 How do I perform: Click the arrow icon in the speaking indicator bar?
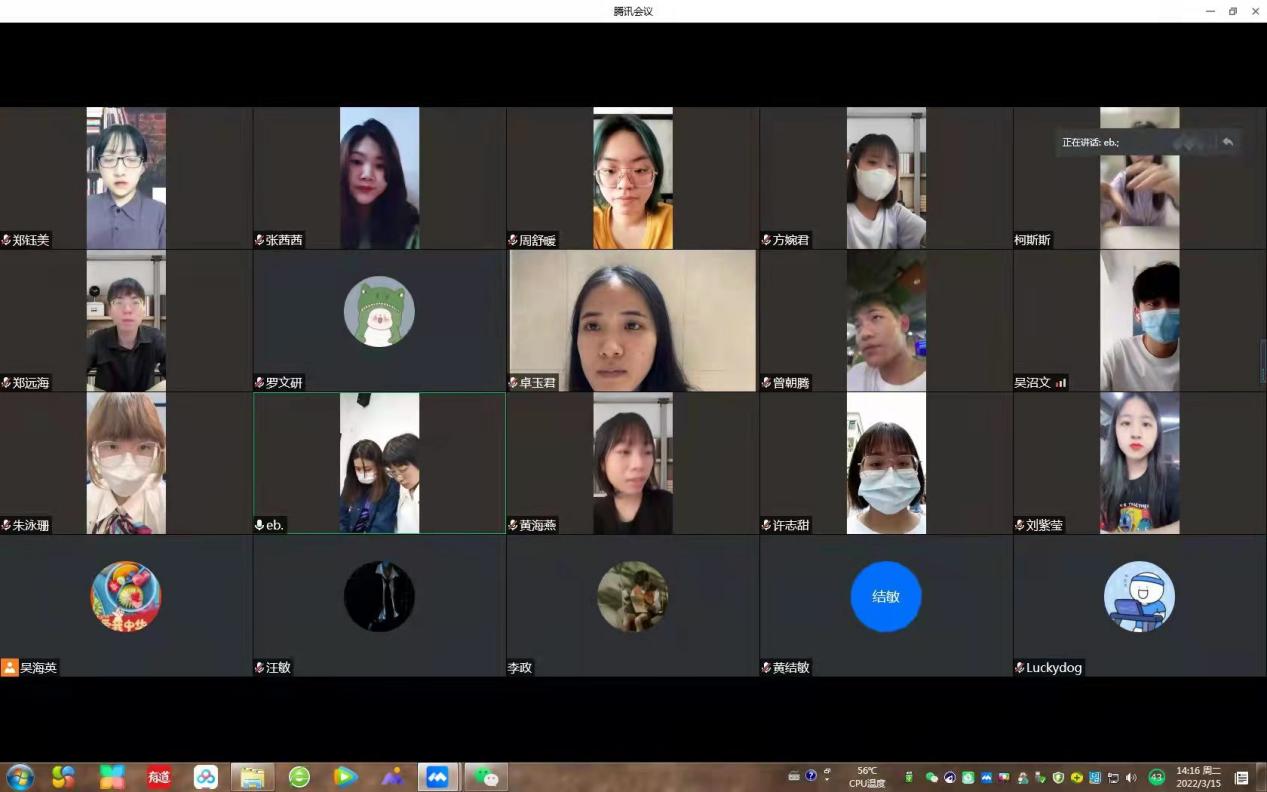pyautogui.click(x=1227, y=142)
